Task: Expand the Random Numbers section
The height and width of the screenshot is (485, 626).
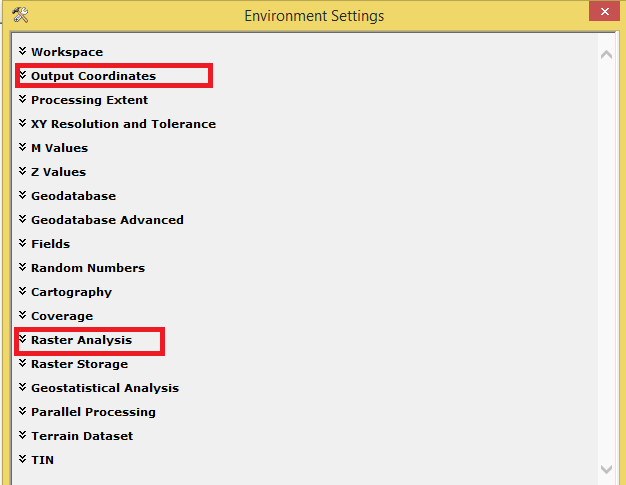Action: point(87,268)
